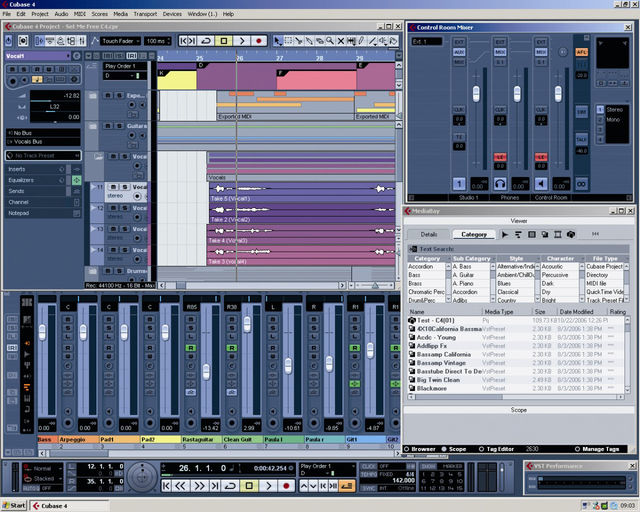Select the Draw pencil tool

pos(362,41)
